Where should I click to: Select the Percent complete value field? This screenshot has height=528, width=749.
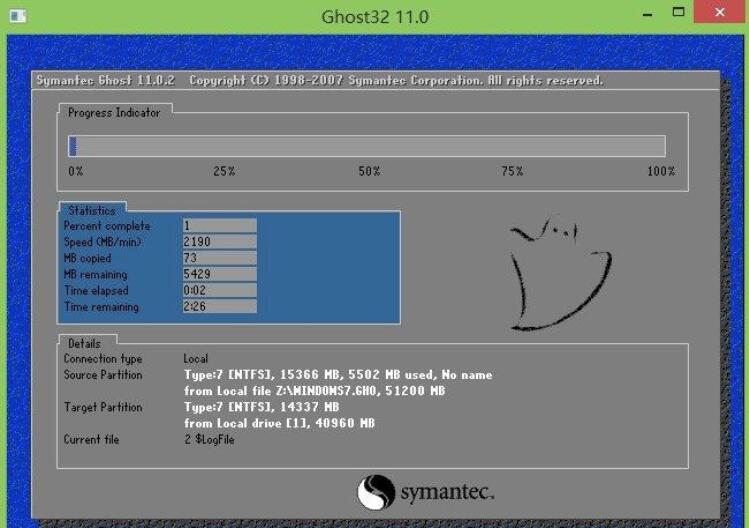pos(219,226)
